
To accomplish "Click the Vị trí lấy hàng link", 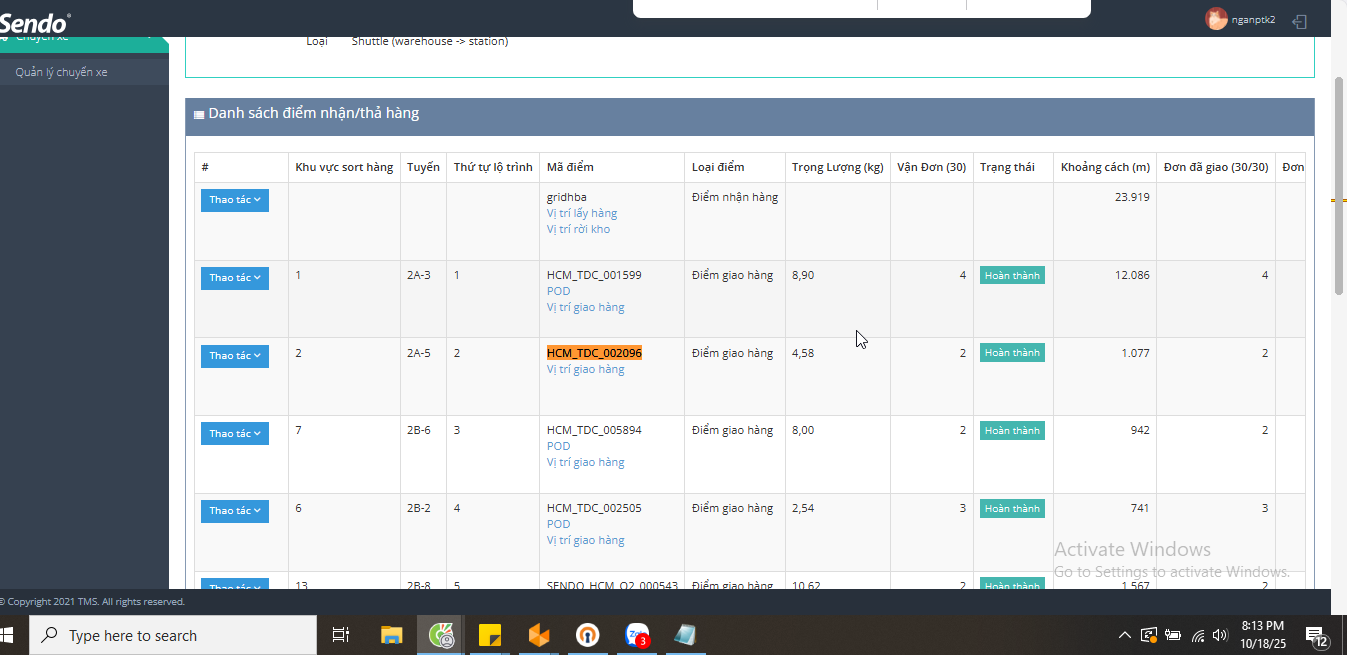I will click(582, 213).
